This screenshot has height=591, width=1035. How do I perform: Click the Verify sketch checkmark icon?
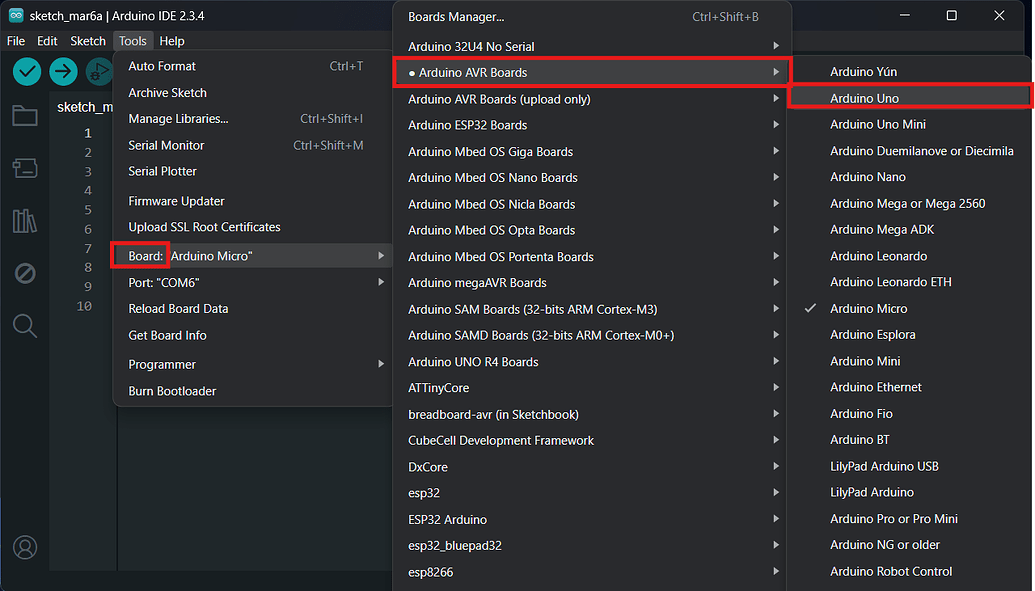coord(25,72)
